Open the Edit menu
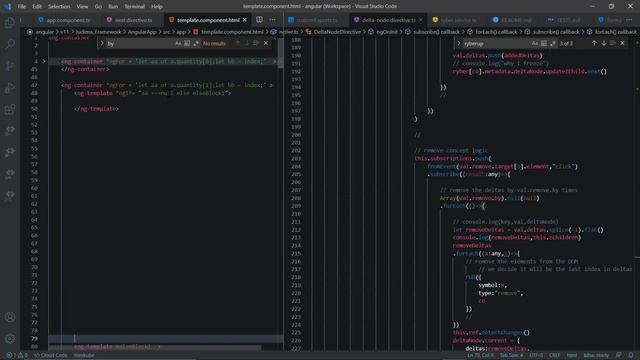 click(x=37, y=7)
